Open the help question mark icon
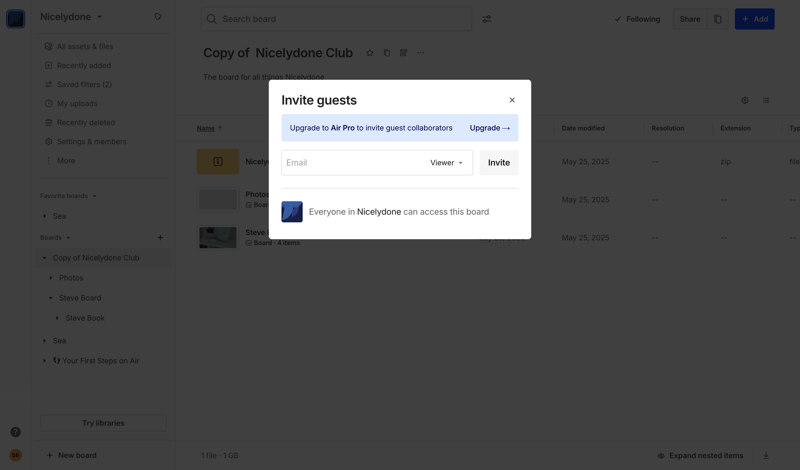This screenshot has width=800, height=470. point(16,432)
